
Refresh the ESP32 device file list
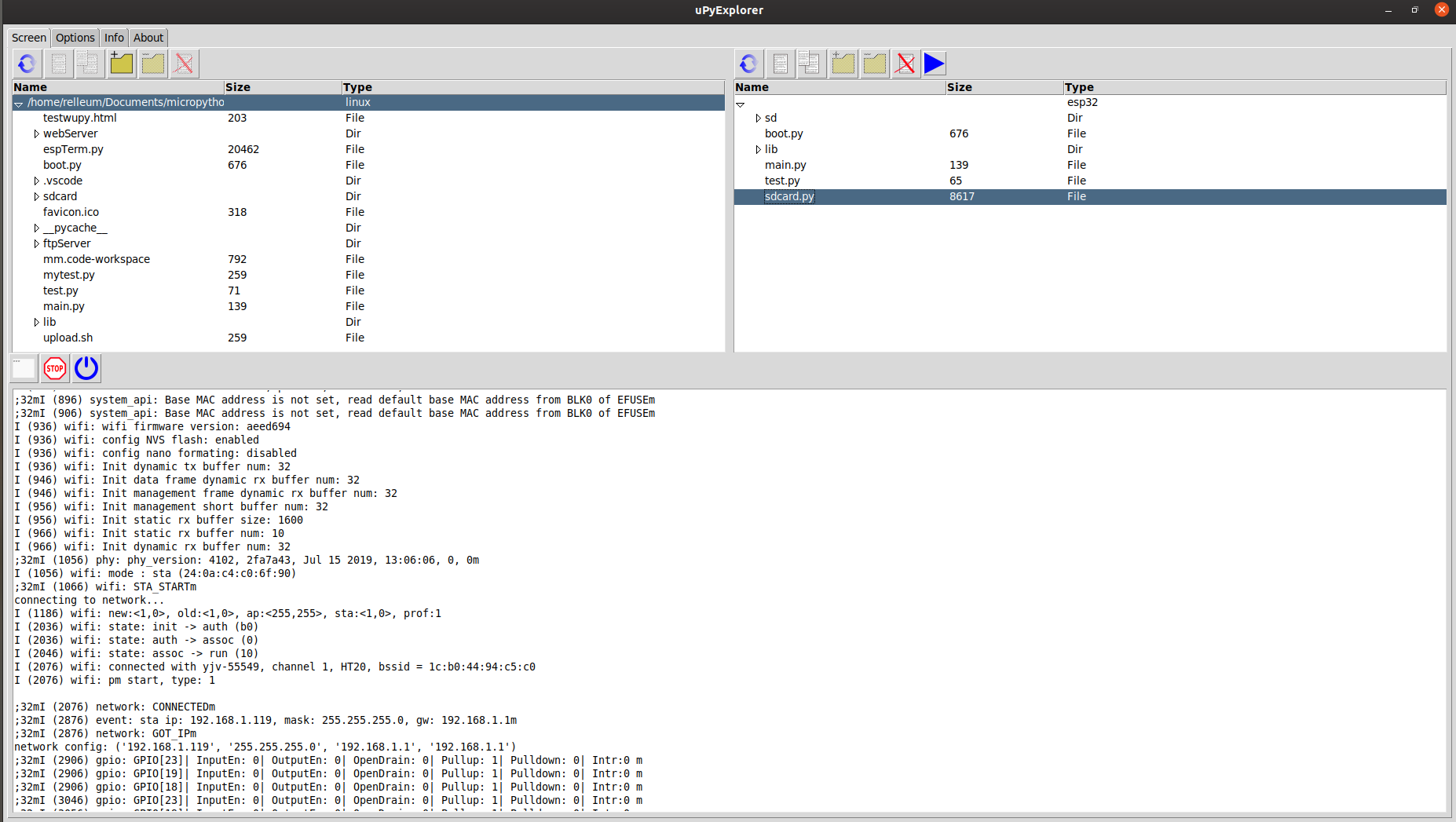click(748, 64)
